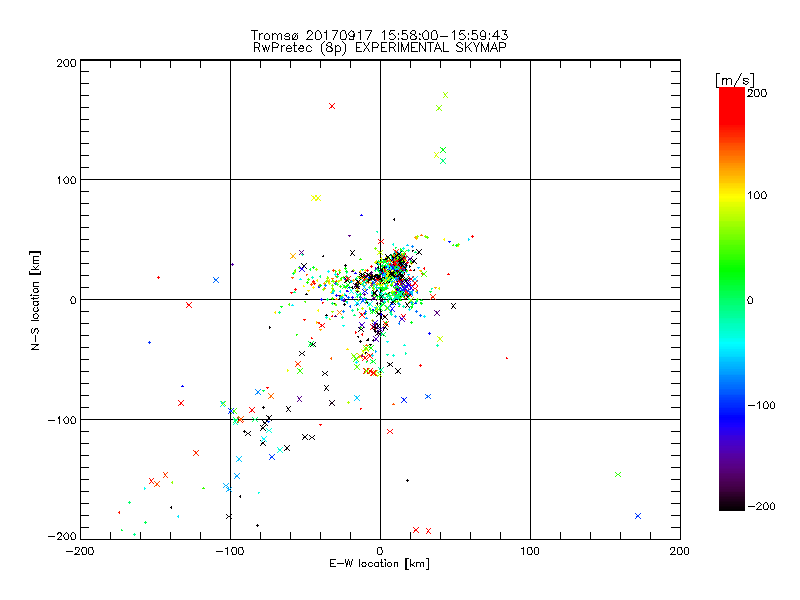Viewport: 800px width, 600px height.
Task: Click the subtitle 'RwPretec (8p) EXPERIMENTAL SKYMAP'
Action: tap(380, 48)
